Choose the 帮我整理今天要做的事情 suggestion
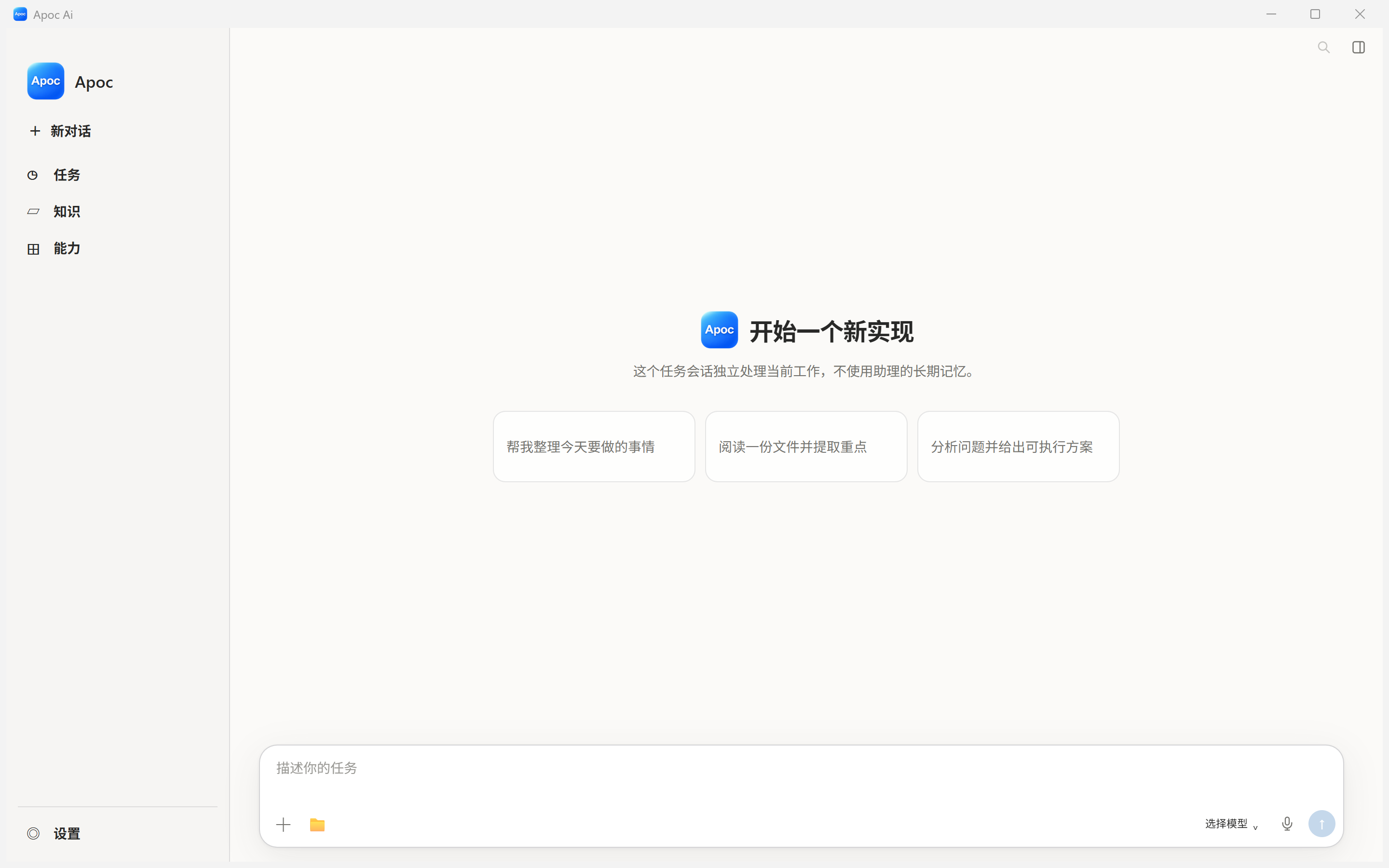The height and width of the screenshot is (868, 1389). point(594,447)
